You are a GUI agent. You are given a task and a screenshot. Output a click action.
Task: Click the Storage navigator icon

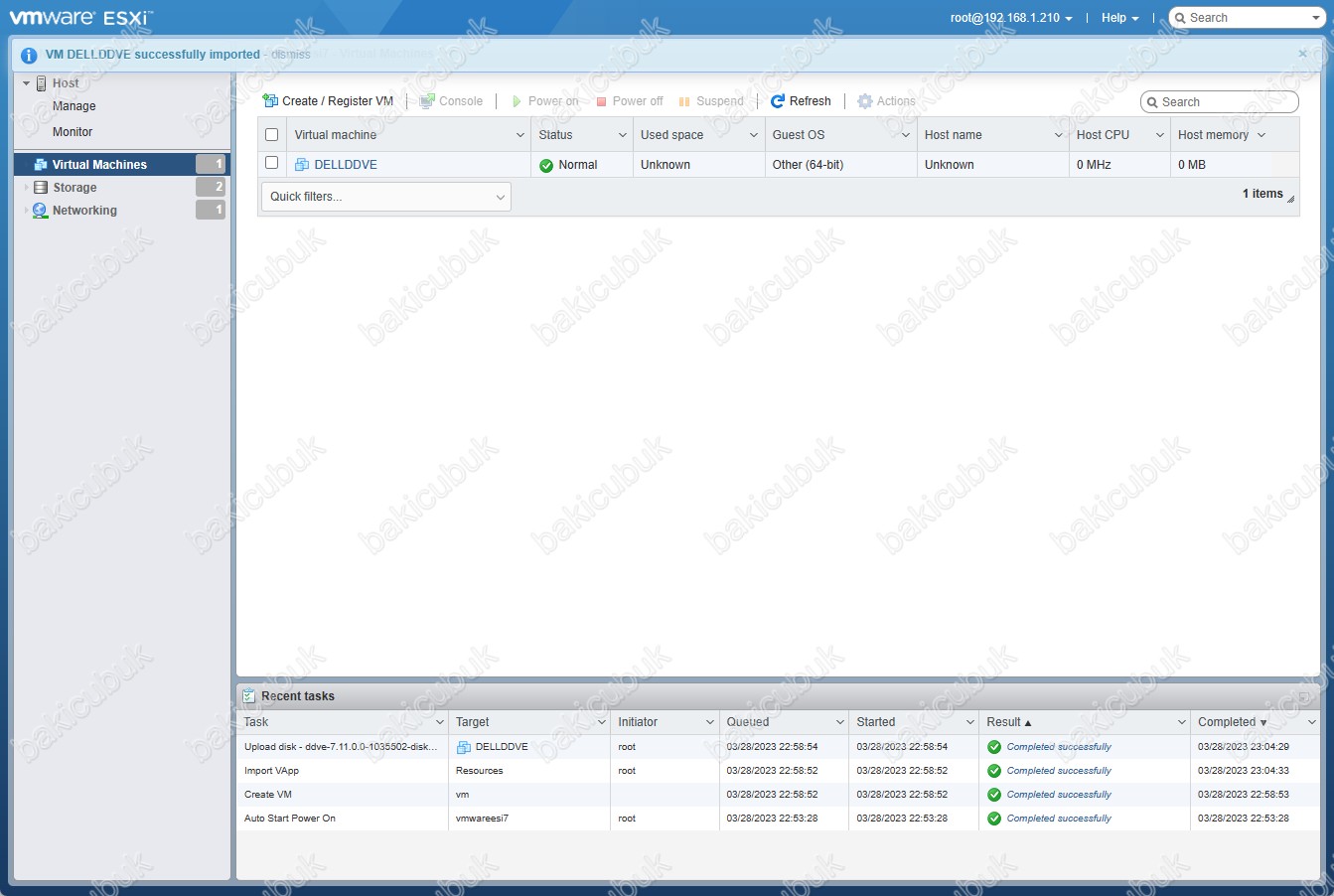coord(41,188)
